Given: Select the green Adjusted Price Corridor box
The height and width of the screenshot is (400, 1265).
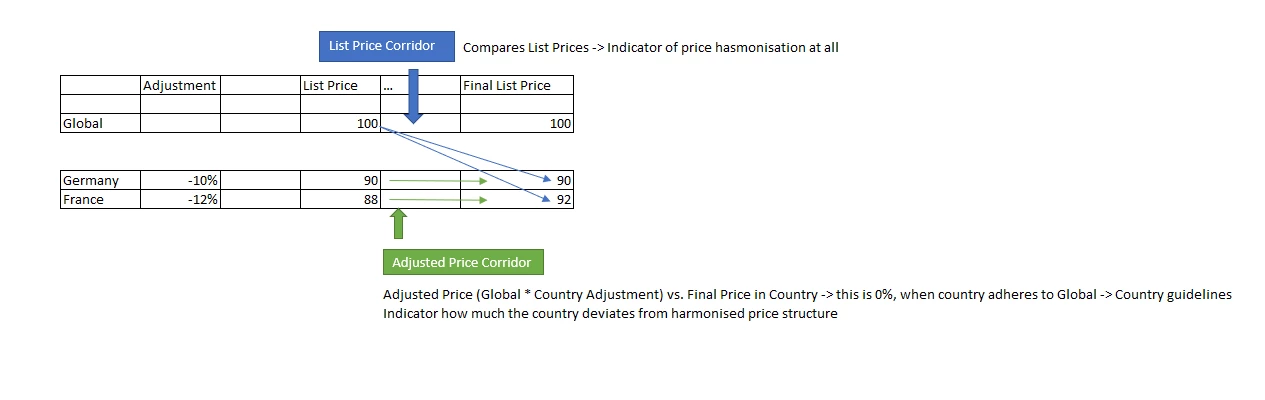Looking at the screenshot, I should click(463, 262).
